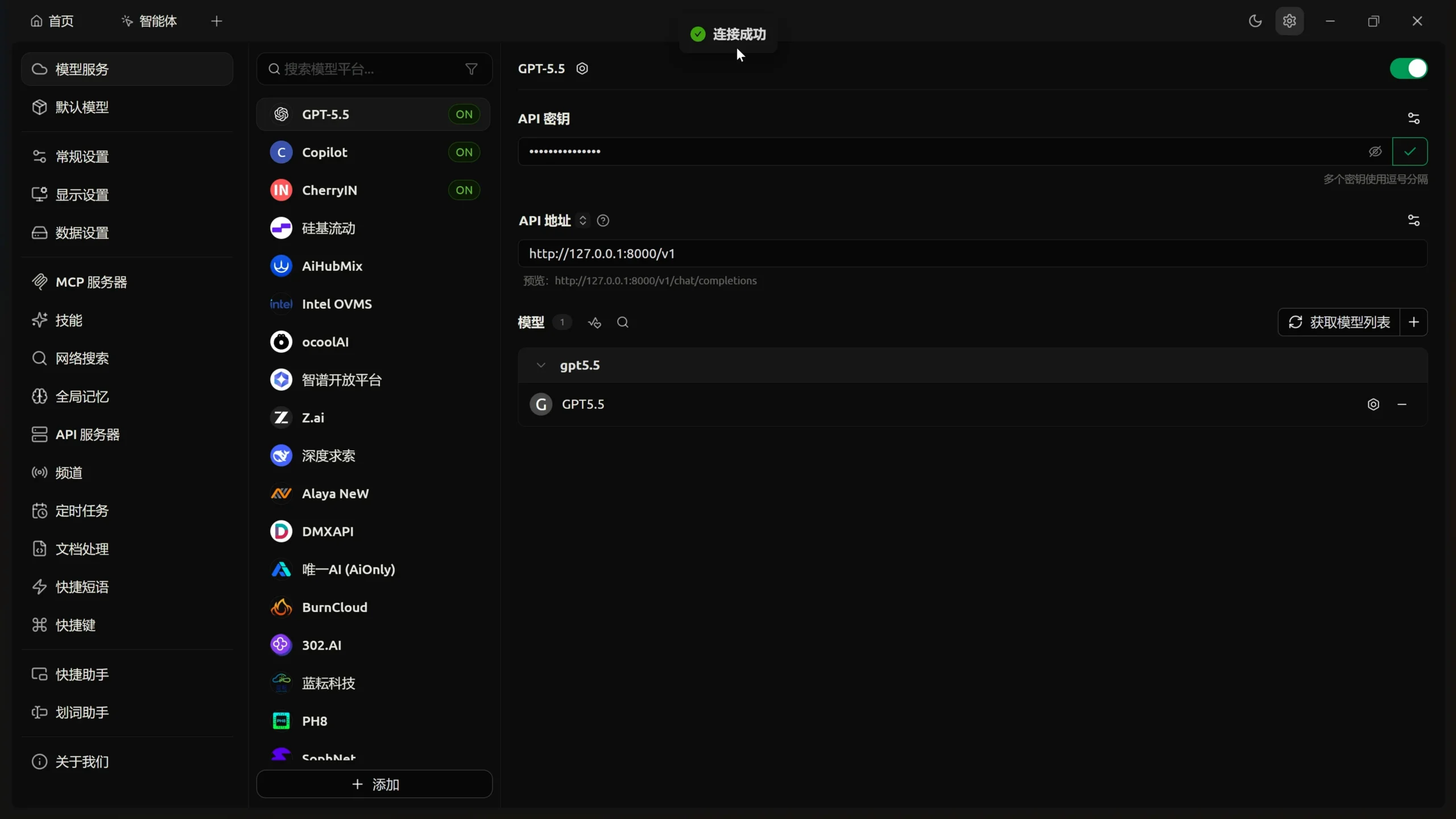Select 深度求索 provider

point(373,456)
